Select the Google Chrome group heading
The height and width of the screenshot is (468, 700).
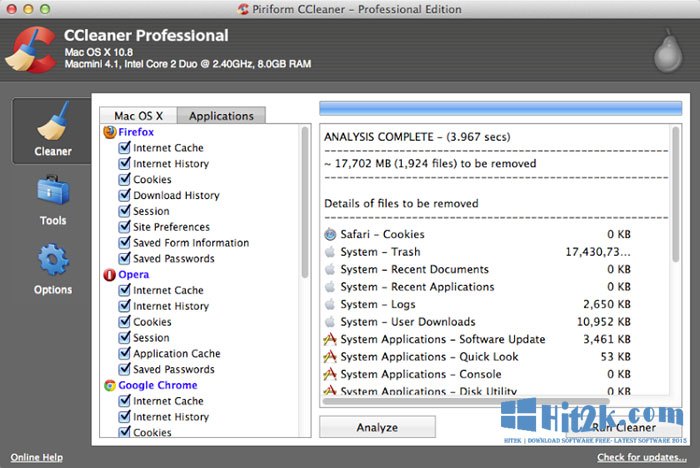(158, 385)
